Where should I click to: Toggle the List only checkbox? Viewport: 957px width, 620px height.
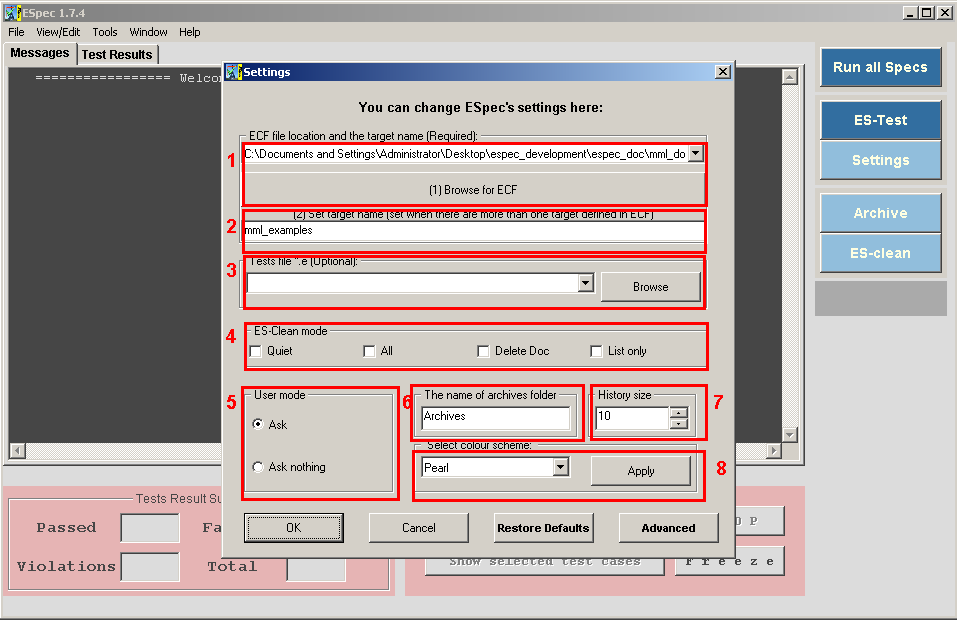click(x=596, y=351)
